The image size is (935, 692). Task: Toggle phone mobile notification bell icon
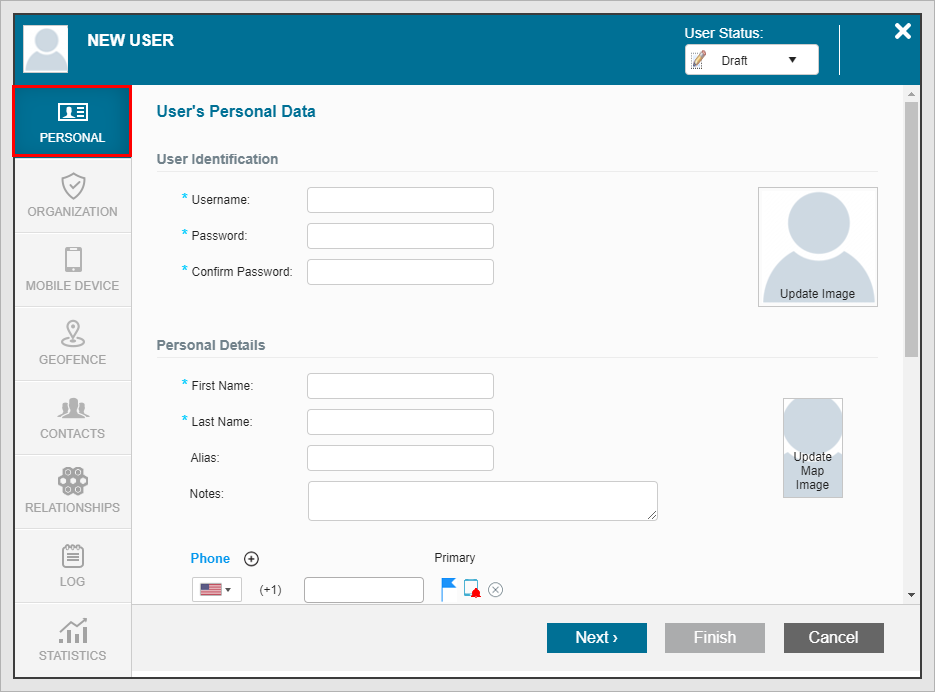(472, 590)
